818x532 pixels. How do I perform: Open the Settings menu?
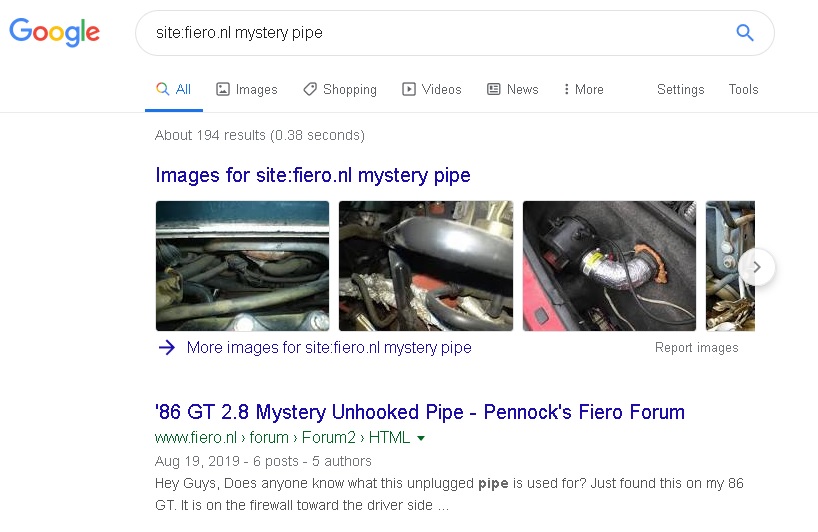pos(680,89)
